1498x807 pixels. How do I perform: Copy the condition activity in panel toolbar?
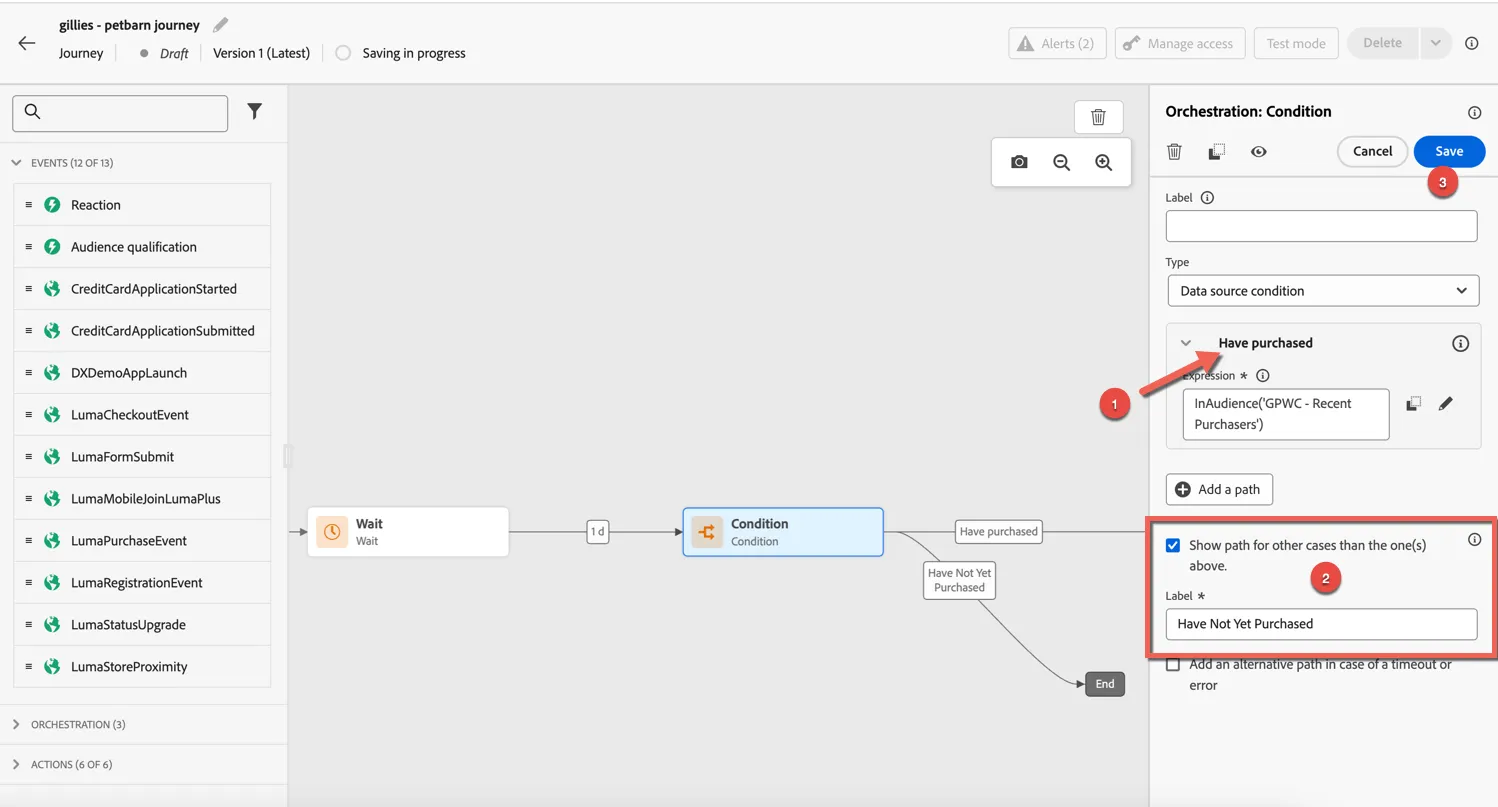pyautogui.click(x=1217, y=152)
